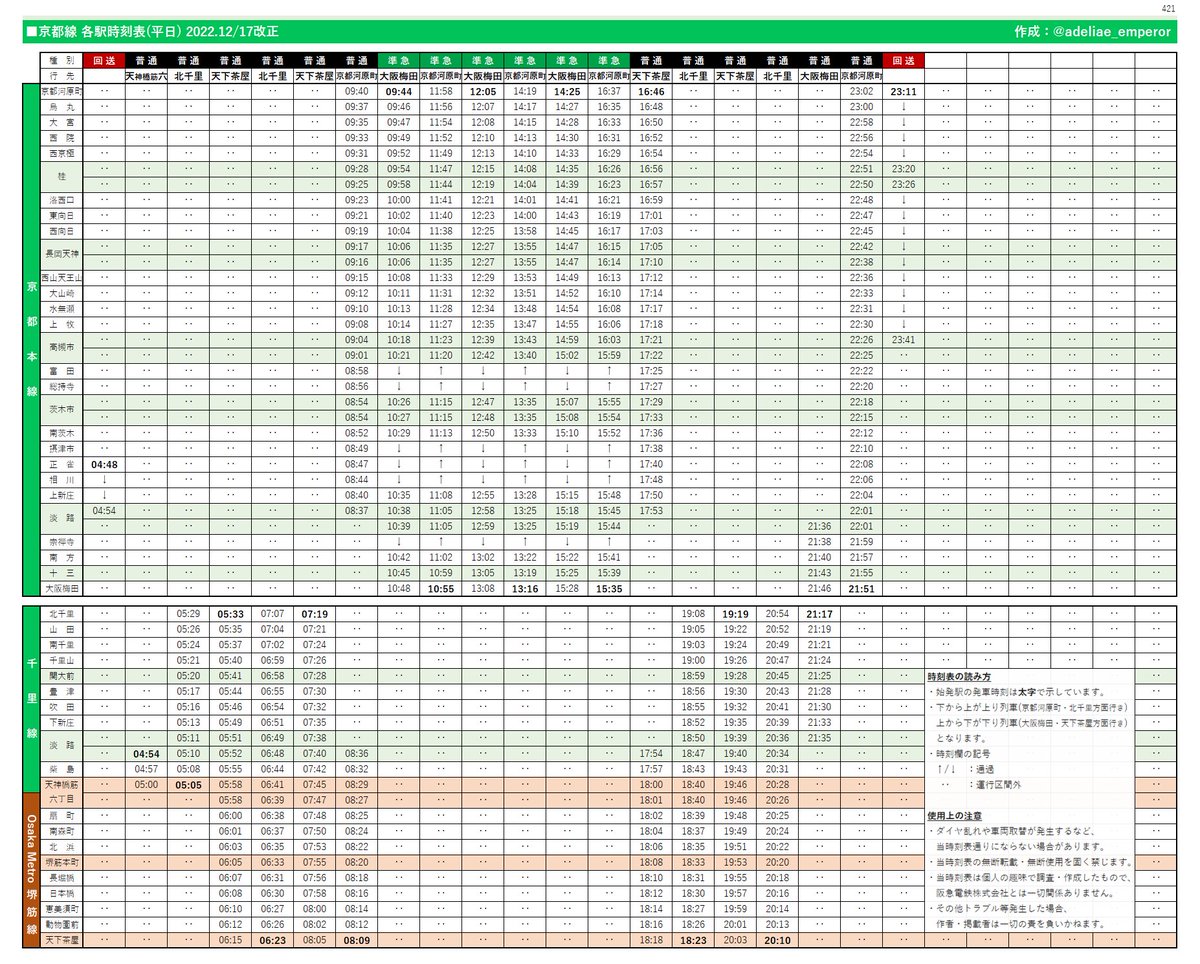Select the 扇町 station label
Image resolution: width=1200 pixels, height=964 pixels.
pos(61,816)
